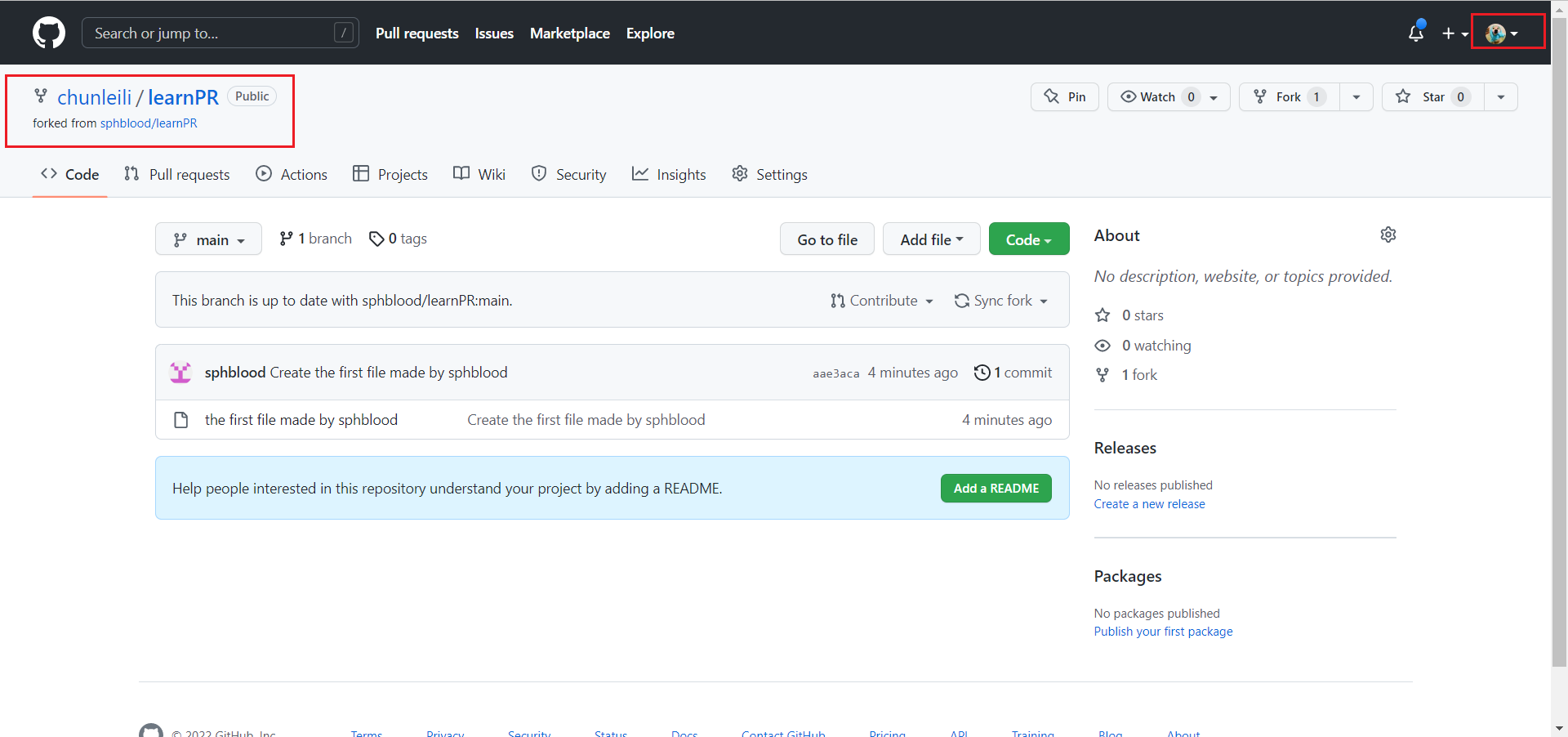Image resolution: width=1568 pixels, height=737 pixels.
Task: Open the 0 stars link
Action: [1143, 315]
